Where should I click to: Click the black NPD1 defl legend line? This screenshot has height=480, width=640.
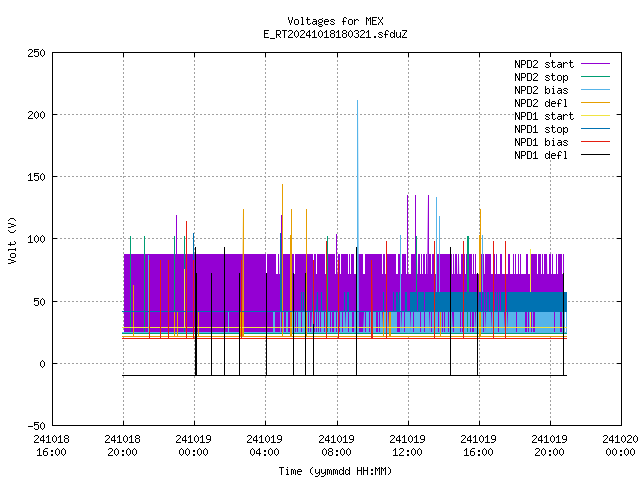pos(595,155)
